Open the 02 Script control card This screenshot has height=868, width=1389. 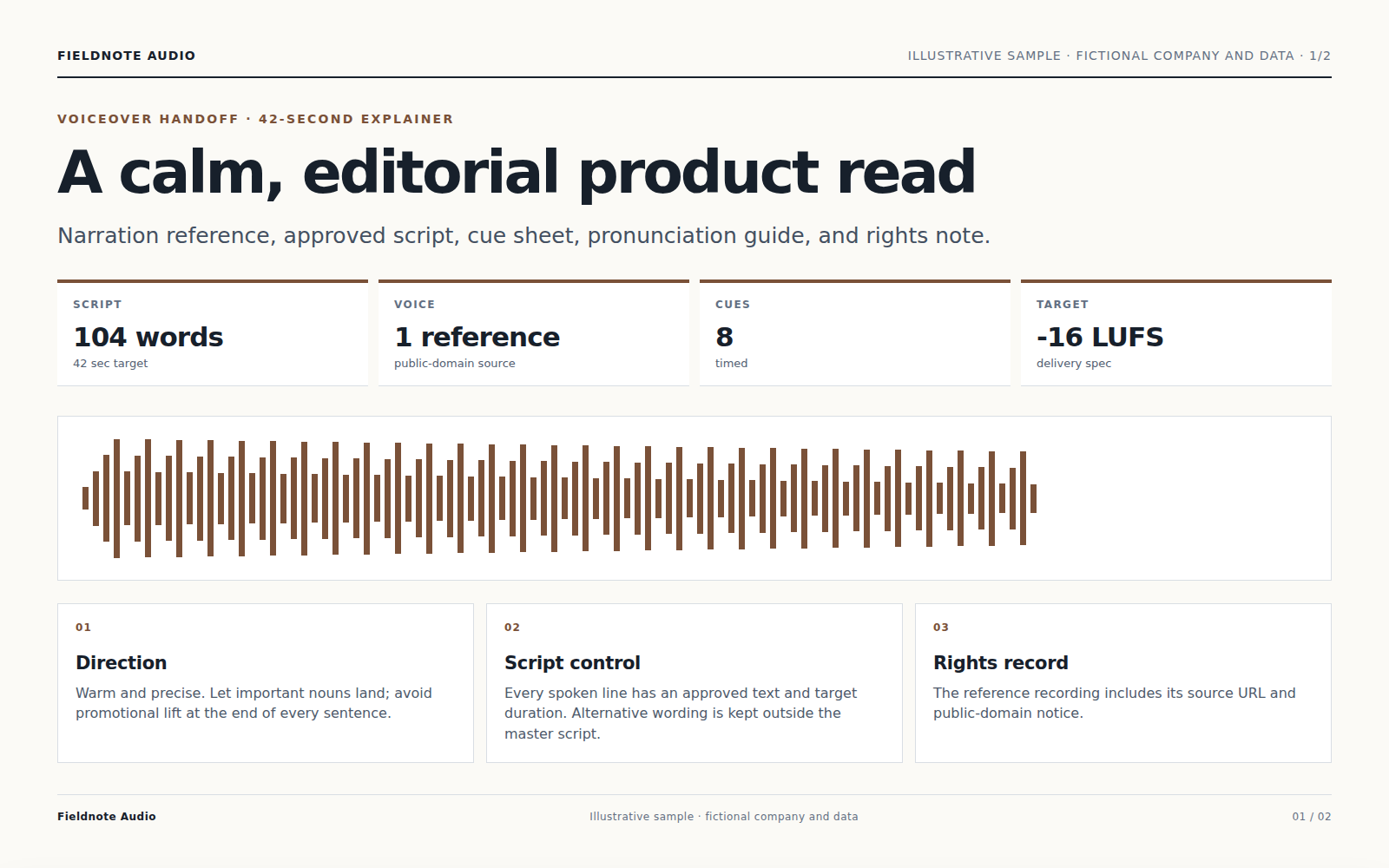pos(694,683)
